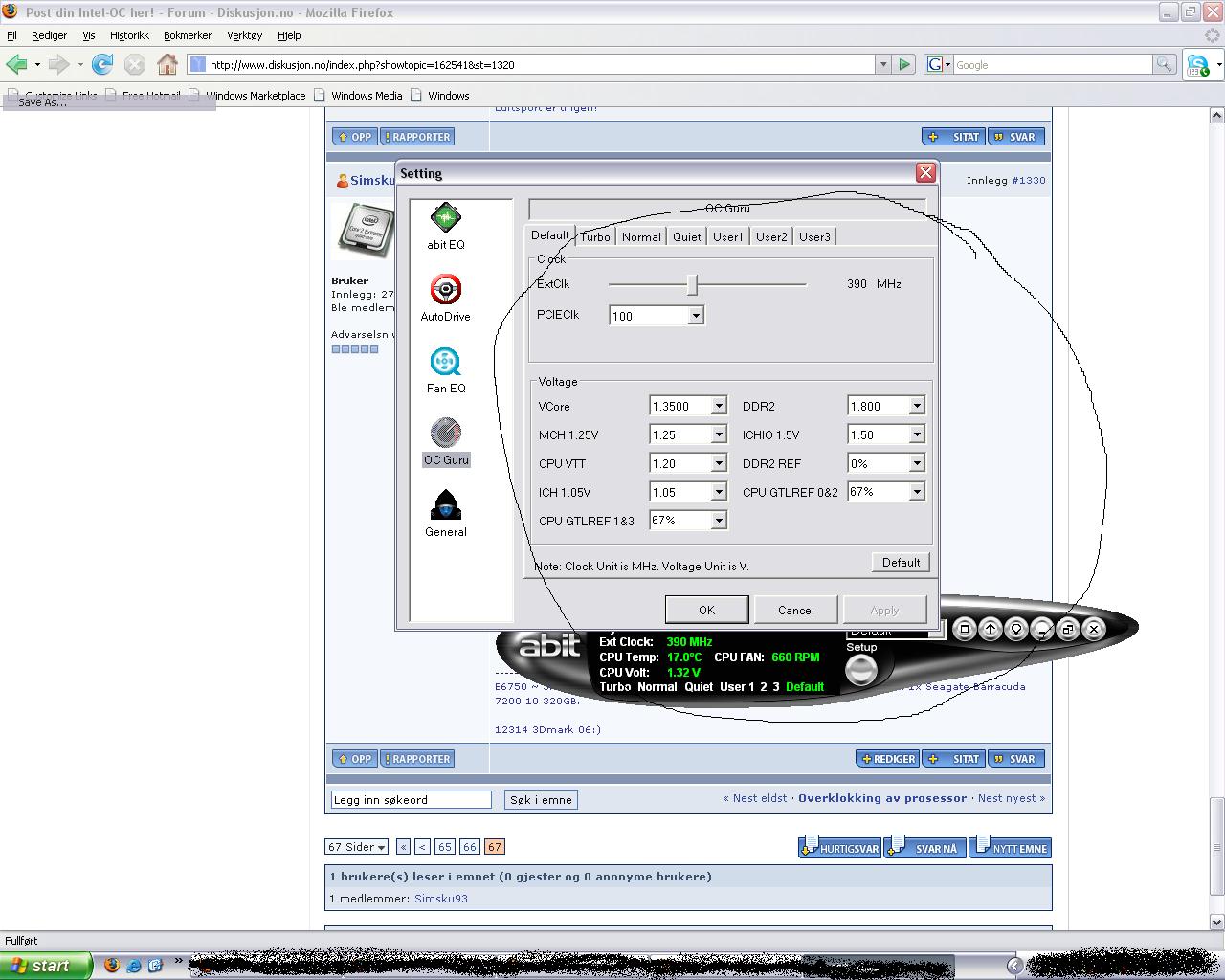Image resolution: width=1225 pixels, height=980 pixels.
Task: Open the Fan EQ settings icon
Action: tap(445, 362)
